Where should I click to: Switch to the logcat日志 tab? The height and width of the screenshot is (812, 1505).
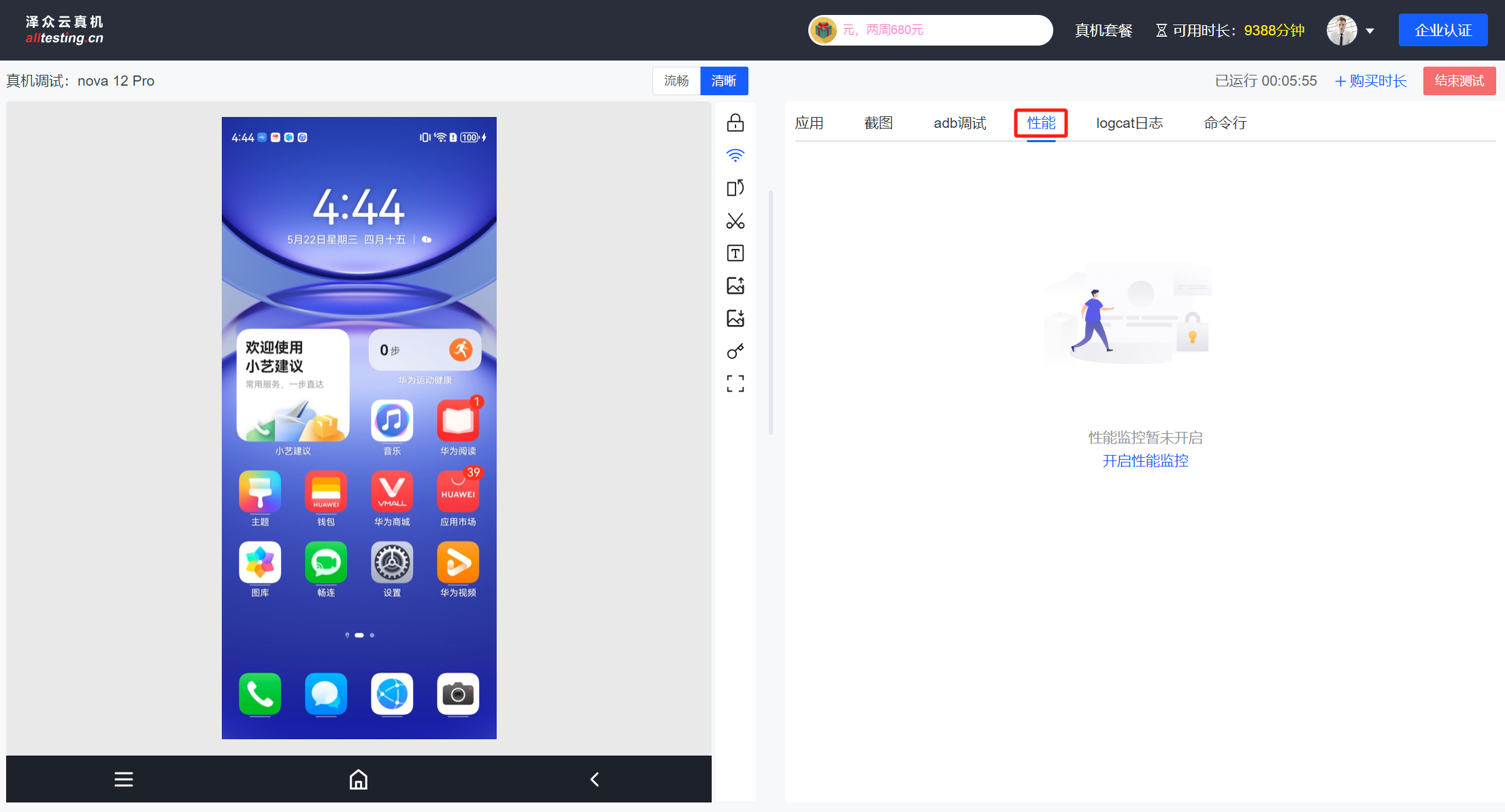click(x=1129, y=123)
